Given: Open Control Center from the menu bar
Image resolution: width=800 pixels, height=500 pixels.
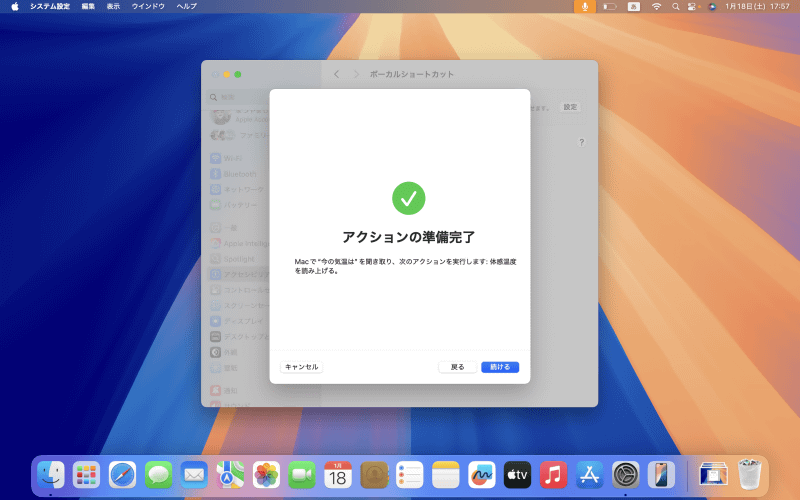Looking at the screenshot, I should pos(692,6).
